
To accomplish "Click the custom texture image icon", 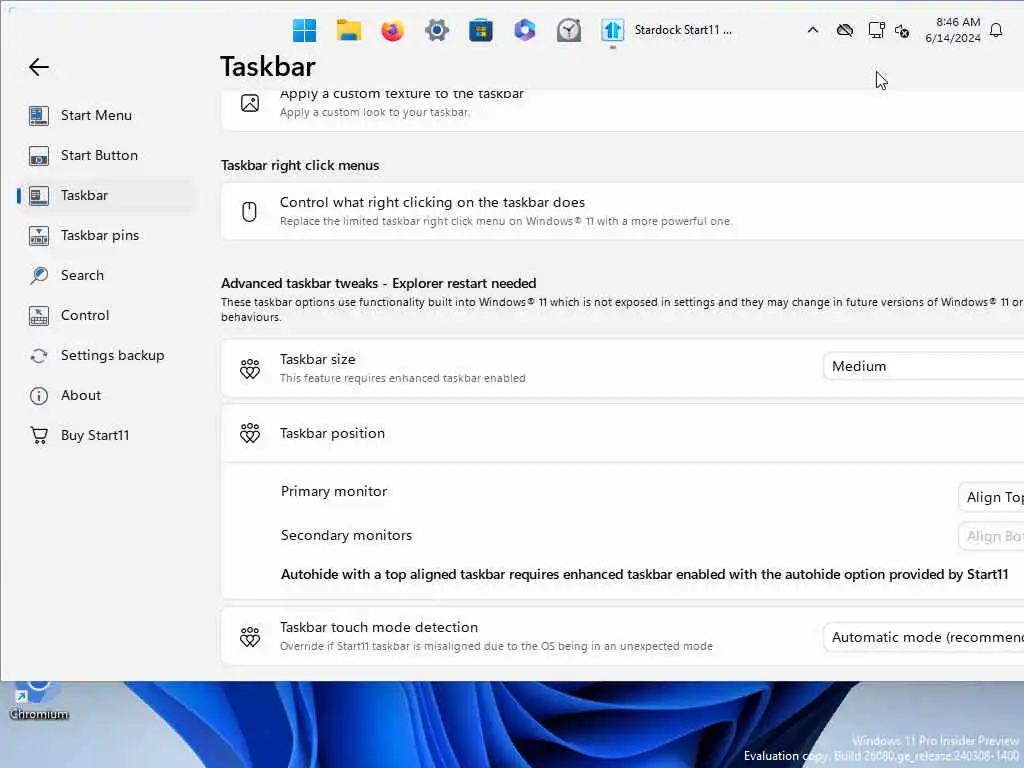I will coord(249,103).
